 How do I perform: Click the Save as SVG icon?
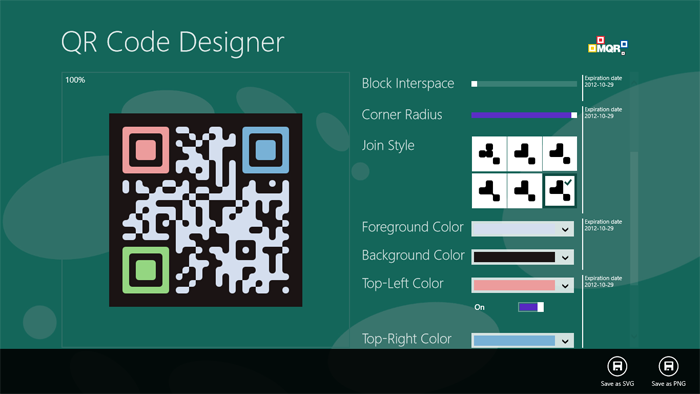[x=617, y=366]
